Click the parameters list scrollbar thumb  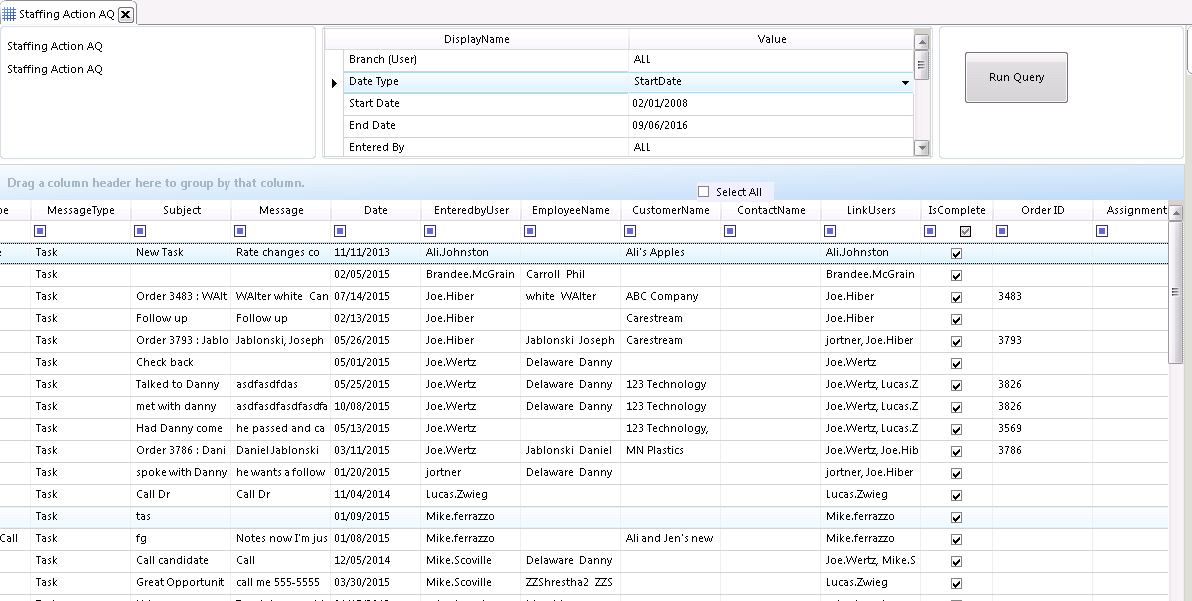coord(921,65)
